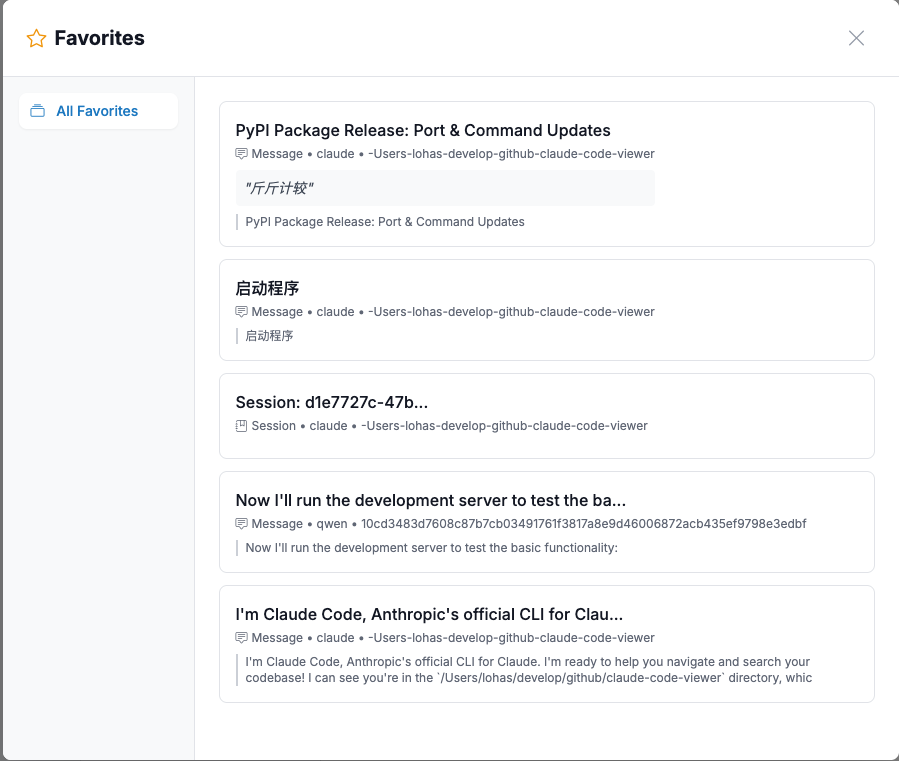Open Session: d1e7727c-47b... favorite
The height and width of the screenshot is (761, 899).
point(331,403)
